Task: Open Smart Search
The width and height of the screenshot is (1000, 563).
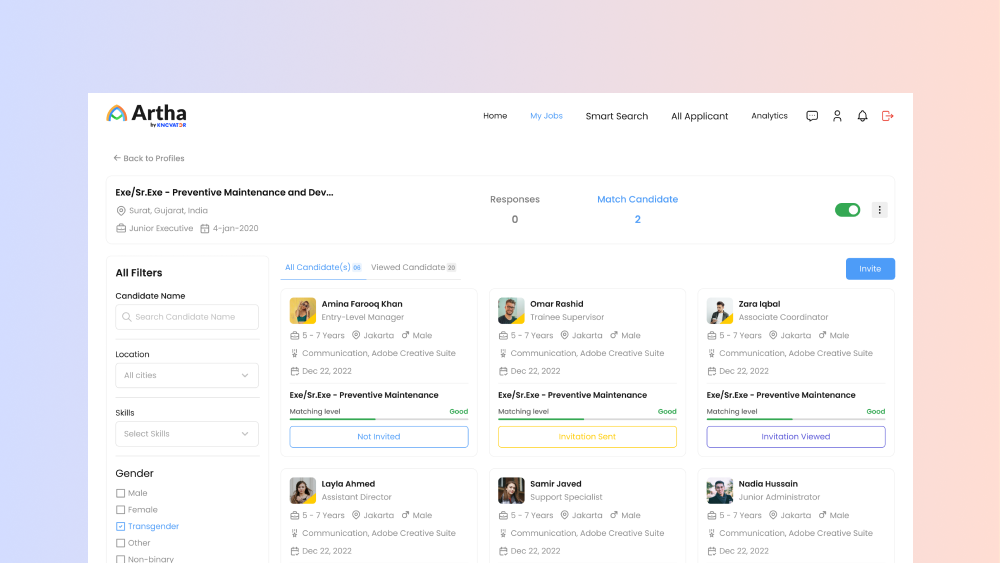Action: click(617, 116)
